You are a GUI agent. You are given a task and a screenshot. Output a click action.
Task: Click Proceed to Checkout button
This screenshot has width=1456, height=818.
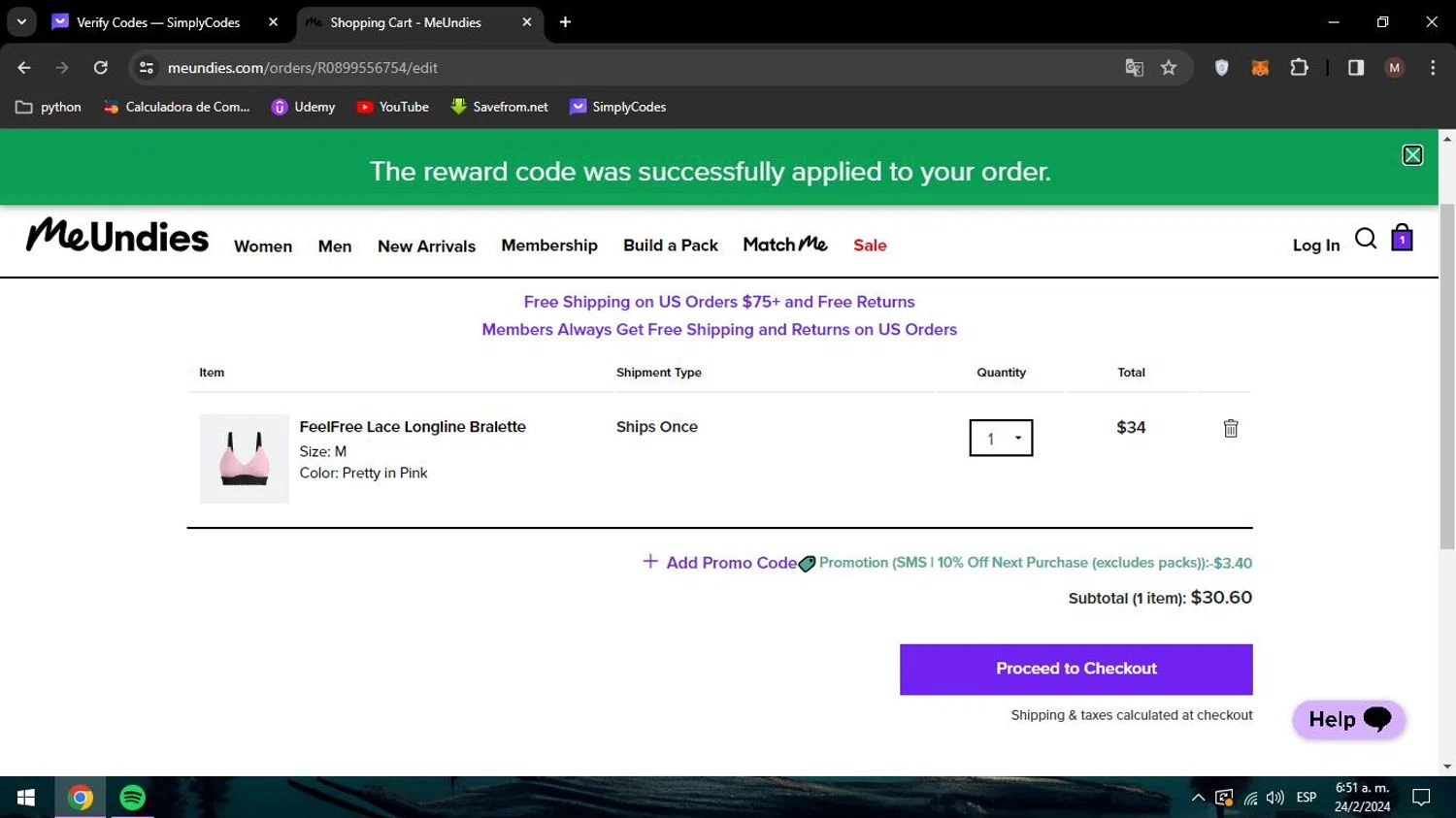(x=1075, y=670)
